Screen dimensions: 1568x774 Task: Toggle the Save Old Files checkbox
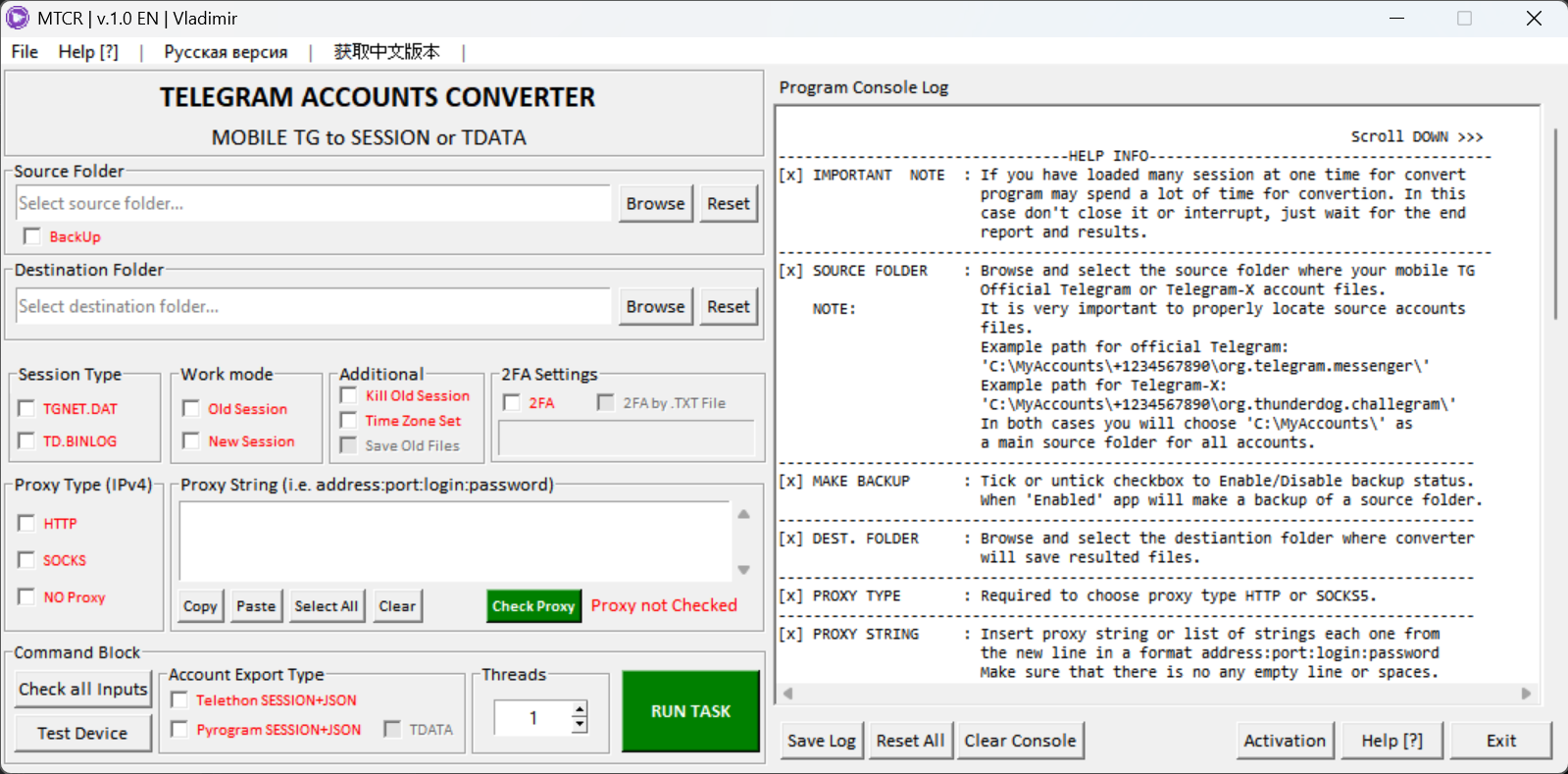coord(348,445)
